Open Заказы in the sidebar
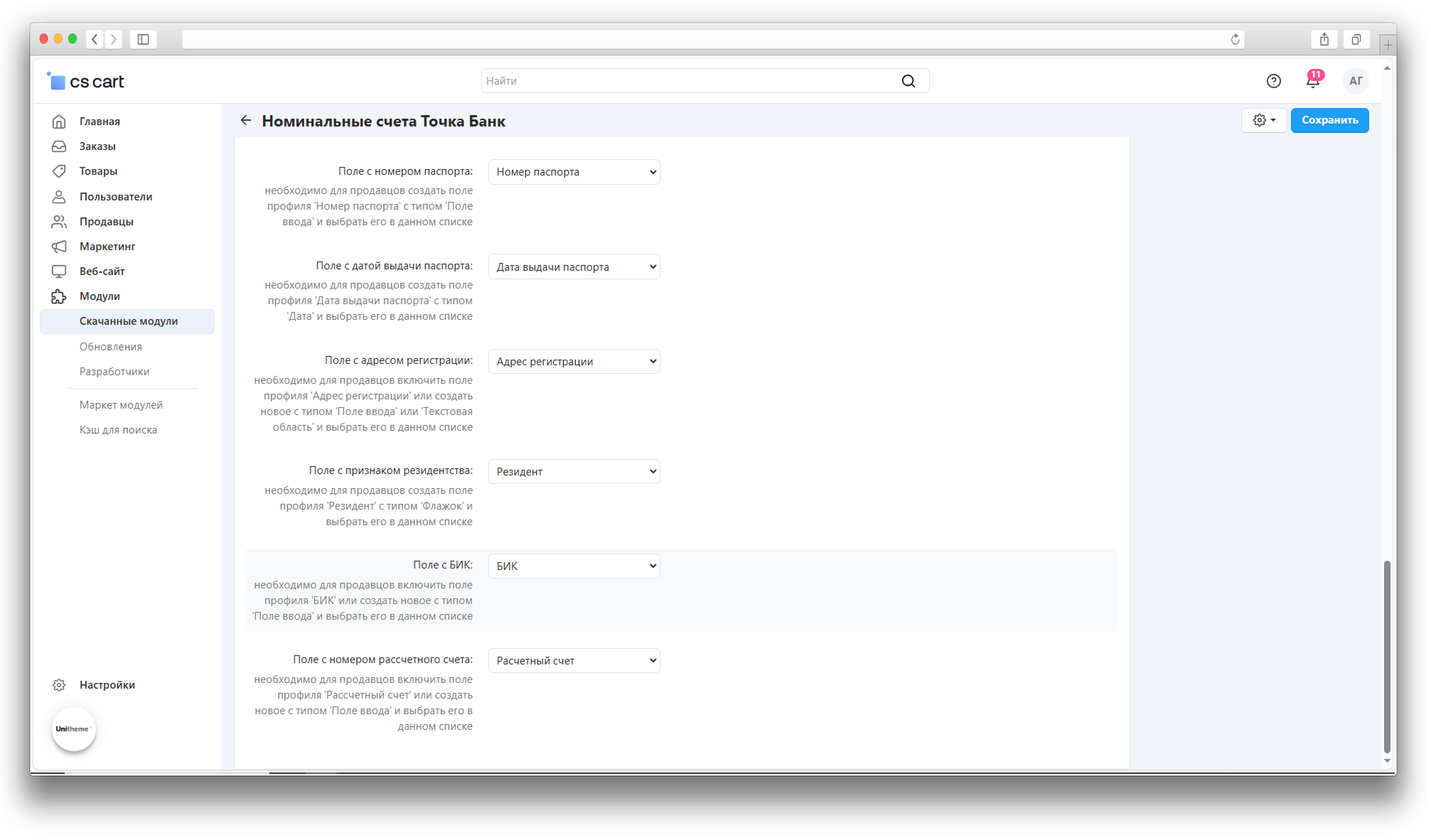 pos(97,146)
